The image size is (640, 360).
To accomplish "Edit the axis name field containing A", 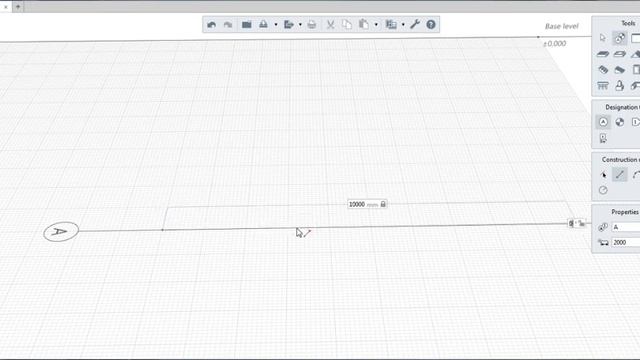I will [626, 227].
